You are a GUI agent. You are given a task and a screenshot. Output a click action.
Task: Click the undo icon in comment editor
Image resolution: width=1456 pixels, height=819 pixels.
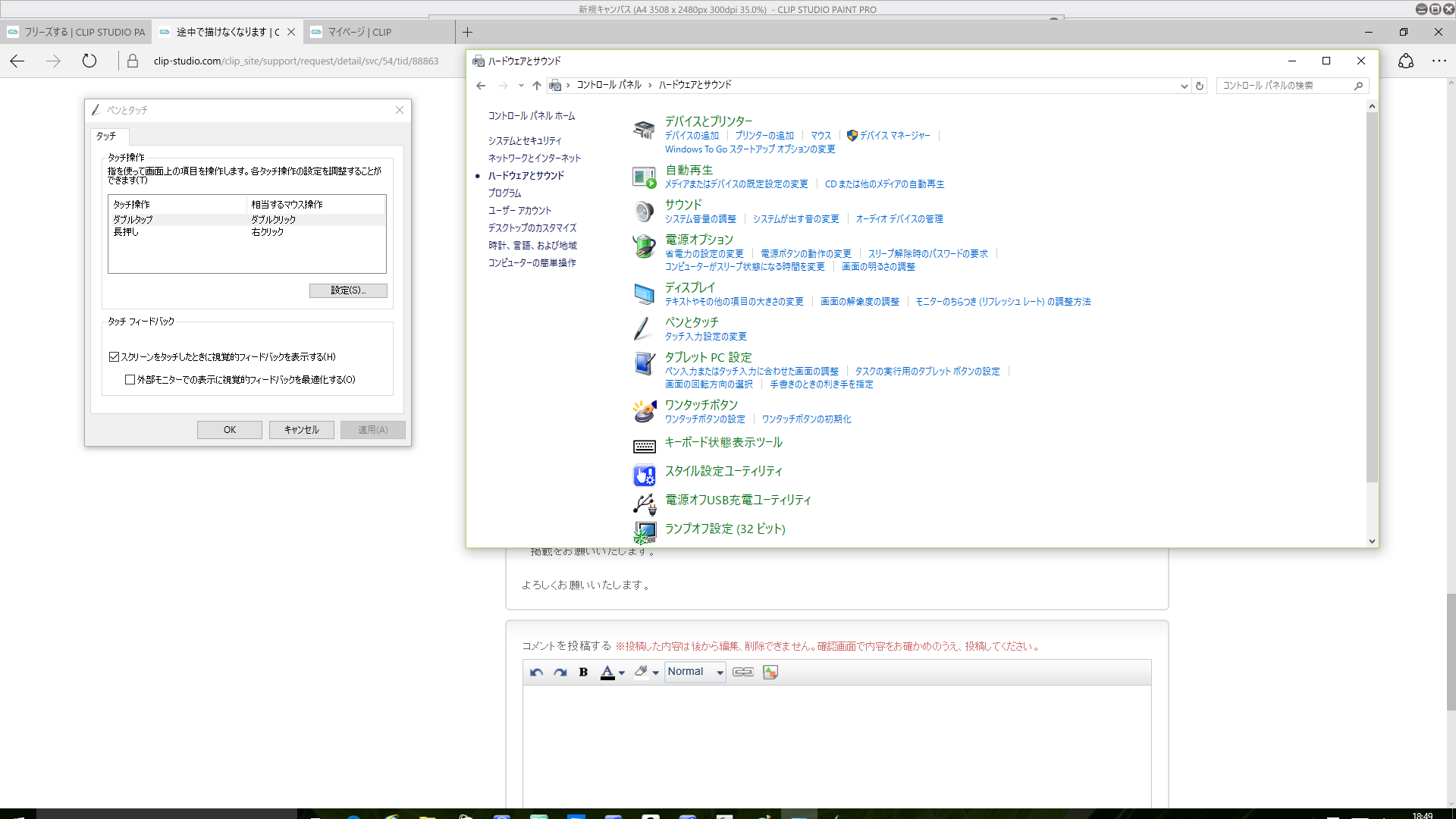pos(537,672)
